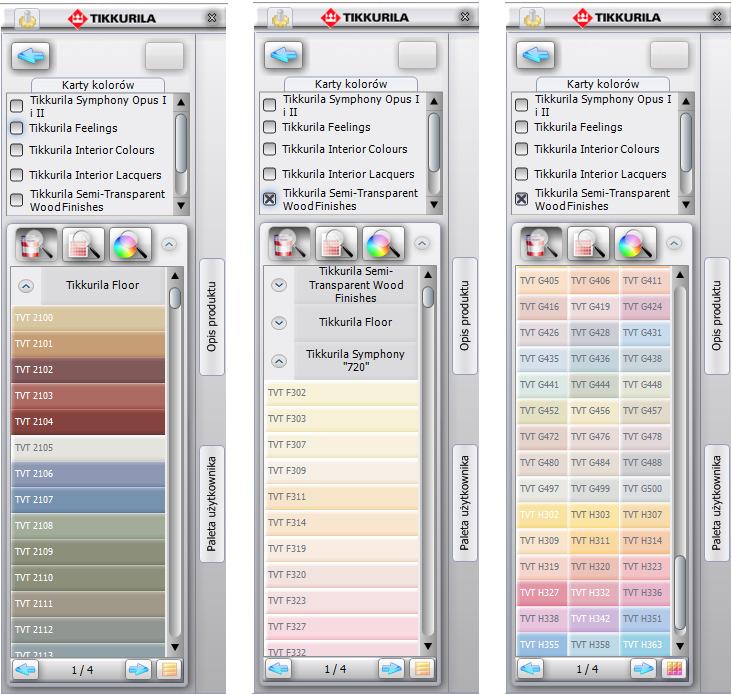Select the TVT 2107 blue swatch

pos(88,500)
